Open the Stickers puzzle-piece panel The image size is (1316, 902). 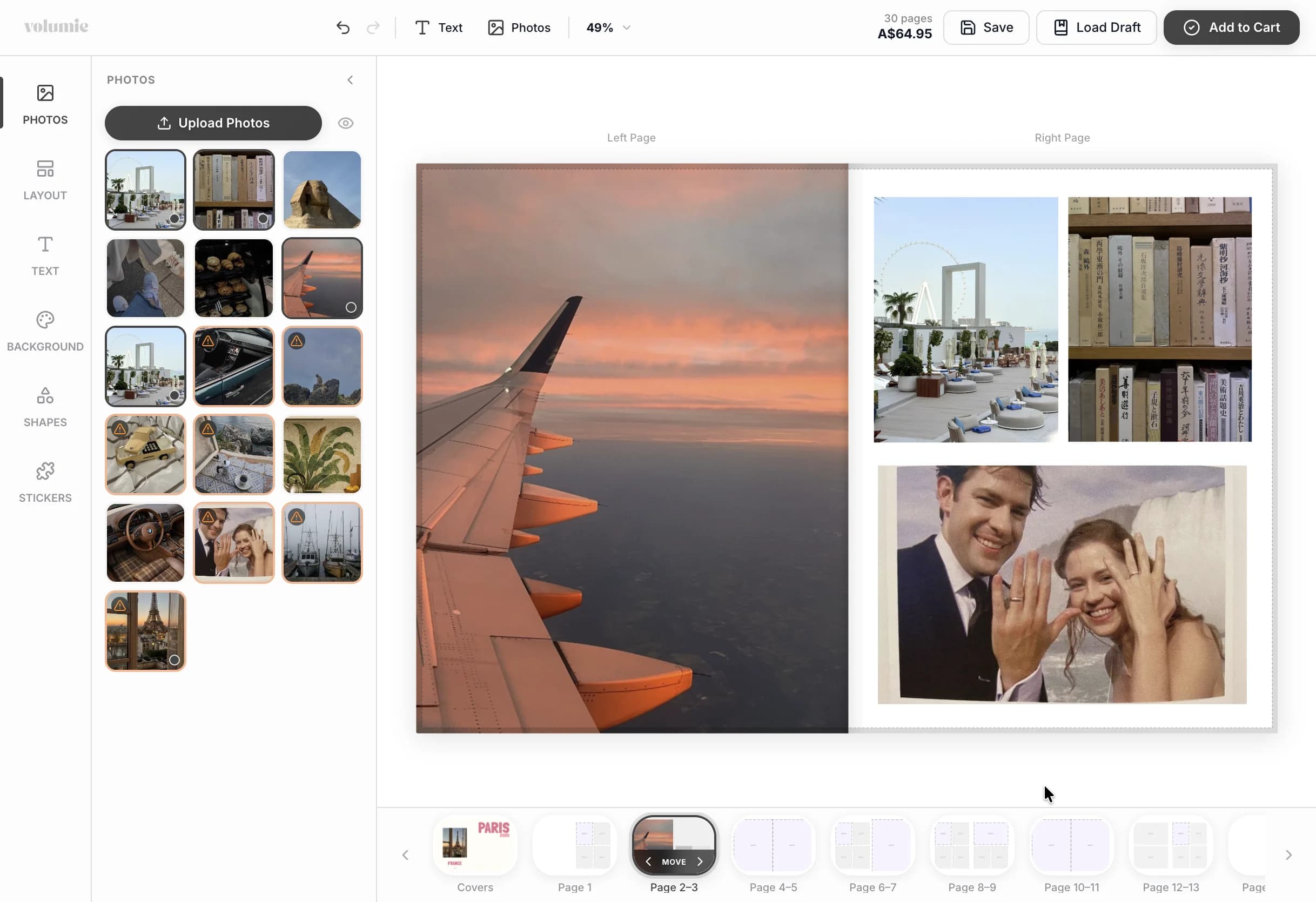pyautogui.click(x=45, y=482)
